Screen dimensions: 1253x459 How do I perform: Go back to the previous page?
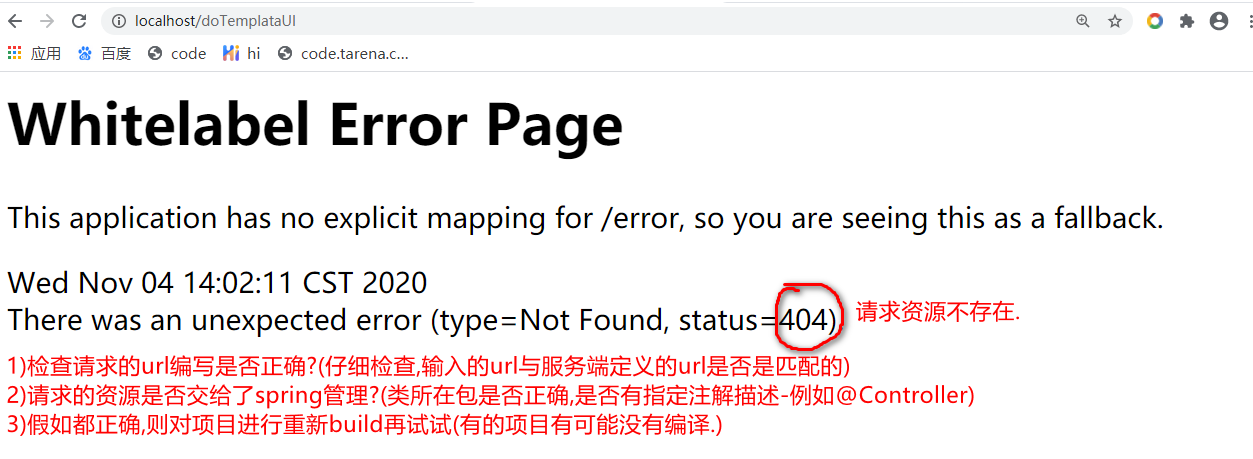tap(15, 21)
